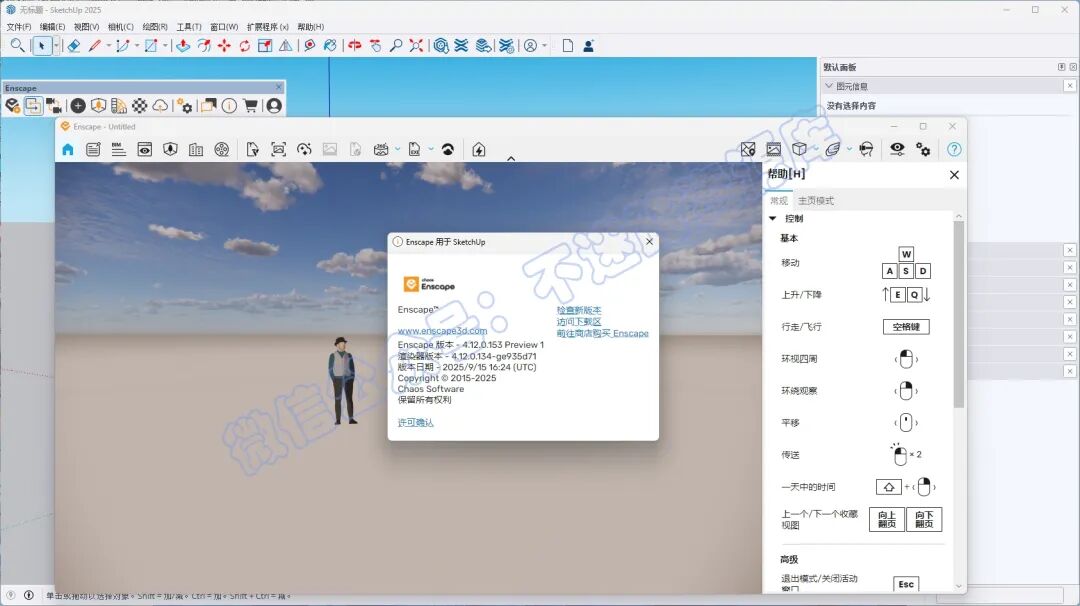Switch to the 主页模式 help tab

816,200
